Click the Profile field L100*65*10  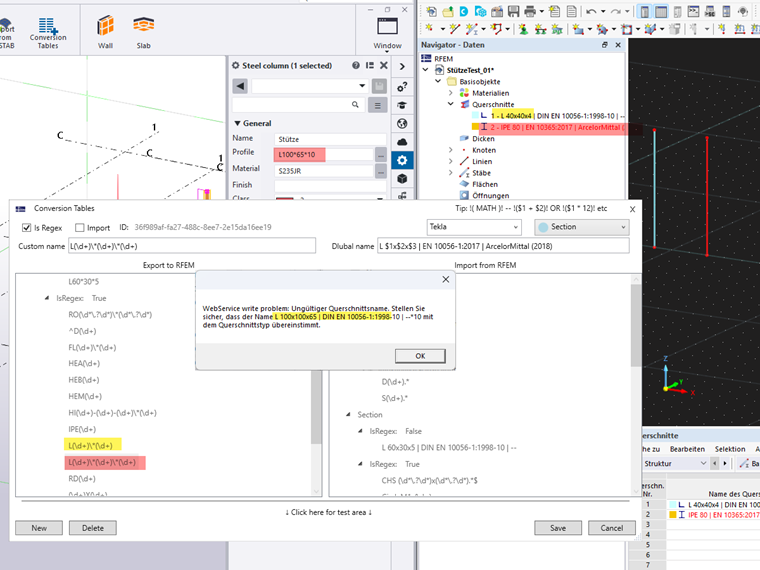[323, 155]
